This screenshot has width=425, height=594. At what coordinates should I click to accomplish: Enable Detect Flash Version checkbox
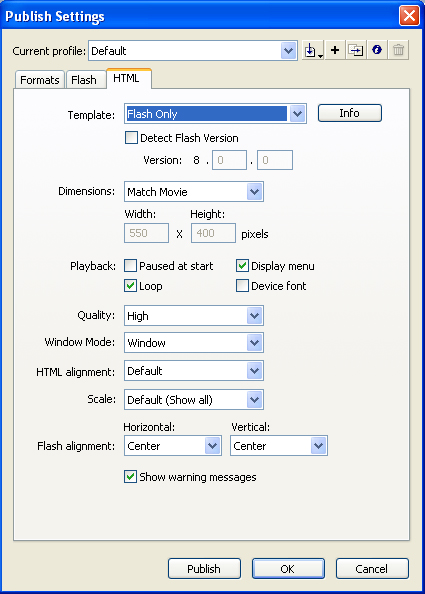131,138
